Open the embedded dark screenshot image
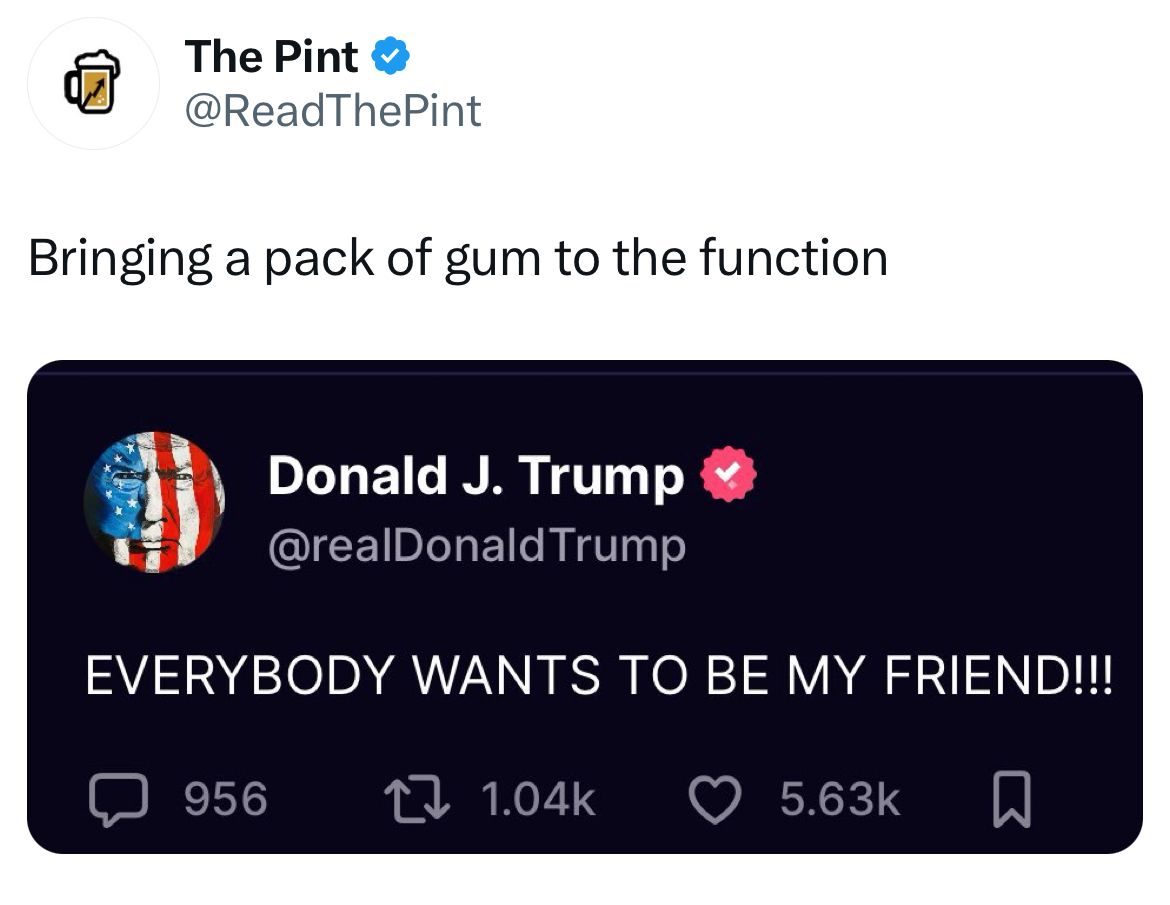Screen dimensions: 1170x905 click(585, 607)
